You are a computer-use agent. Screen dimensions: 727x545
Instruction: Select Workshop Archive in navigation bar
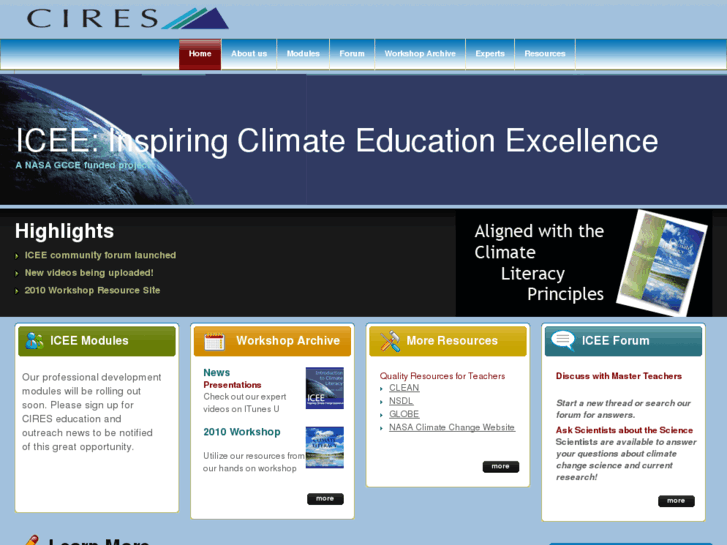(x=420, y=54)
